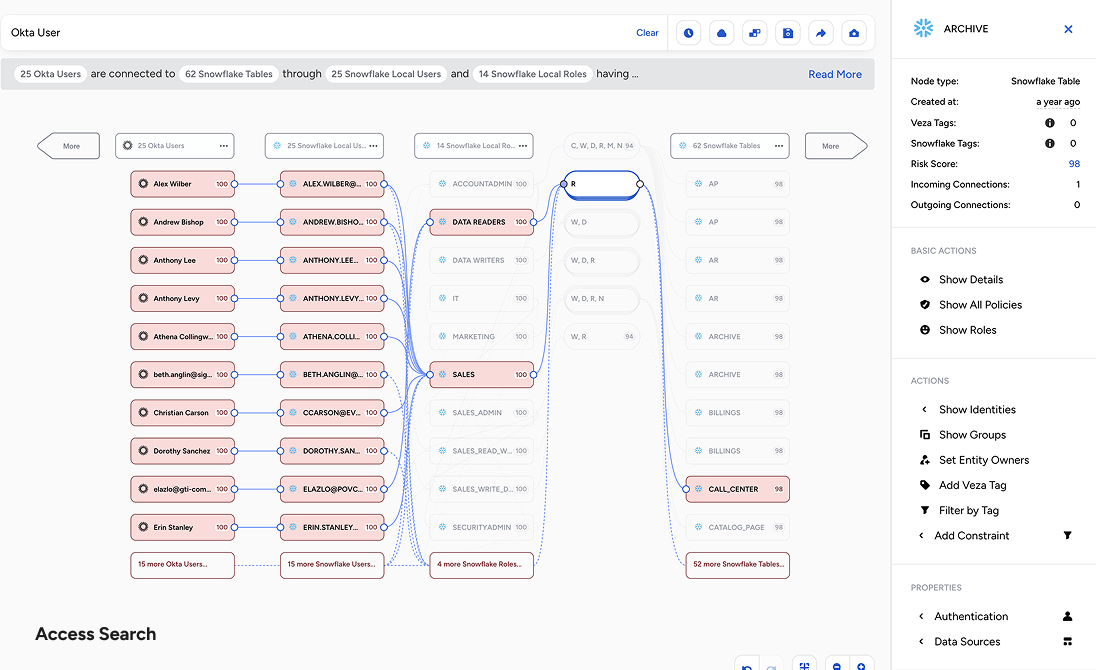Image resolution: width=1096 pixels, height=670 pixels.
Task: Click the Snowflake logo in the ARCHIVE panel header
Action: (923, 29)
